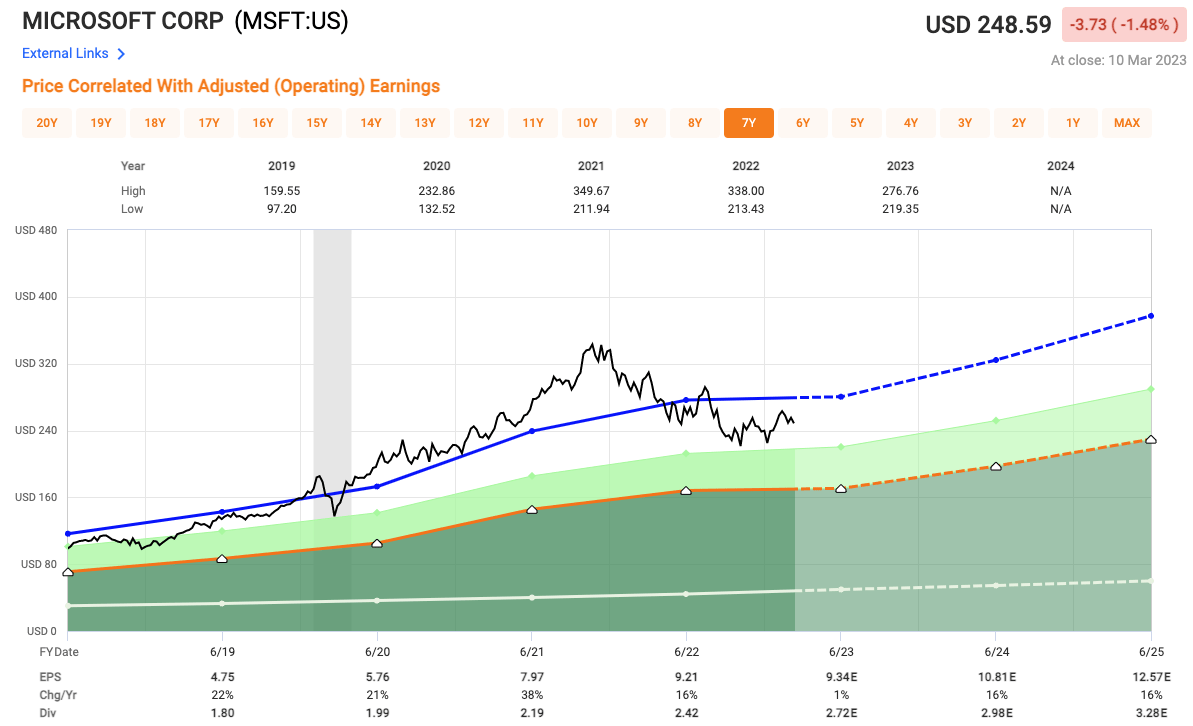Select the 10Y chart range
The image size is (1193, 726).
pos(587,122)
